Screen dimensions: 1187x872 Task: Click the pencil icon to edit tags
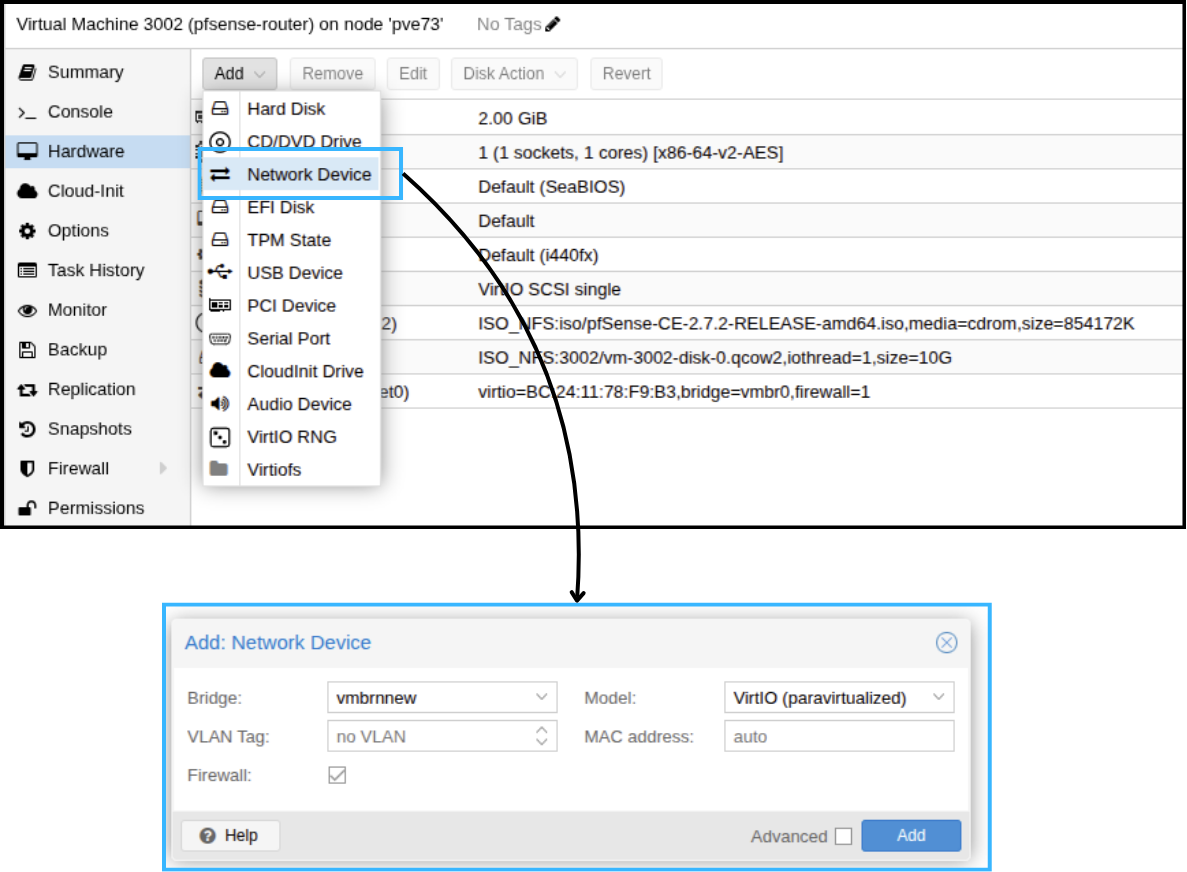click(x=553, y=24)
